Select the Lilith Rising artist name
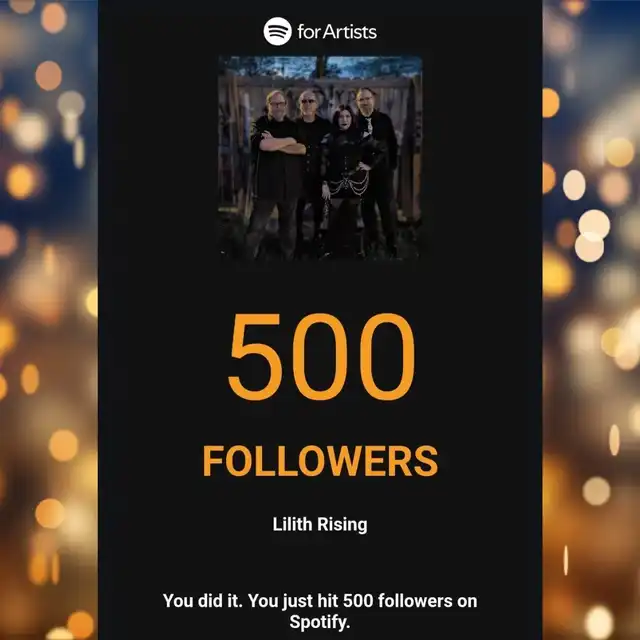This screenshot has height=640, width=640. click(320, 524)
